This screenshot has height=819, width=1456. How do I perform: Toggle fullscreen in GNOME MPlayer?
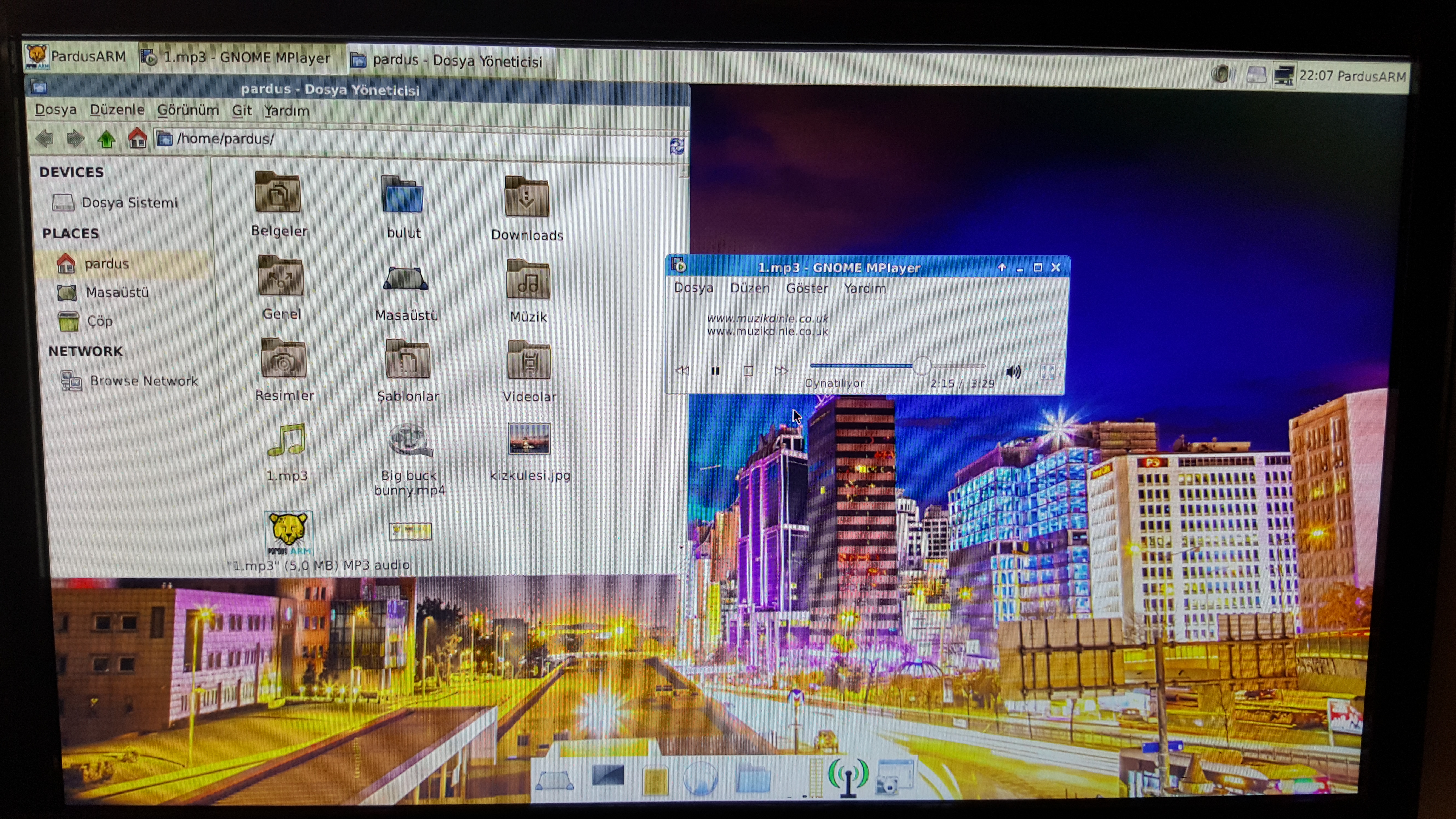[x=1047, y=371]
